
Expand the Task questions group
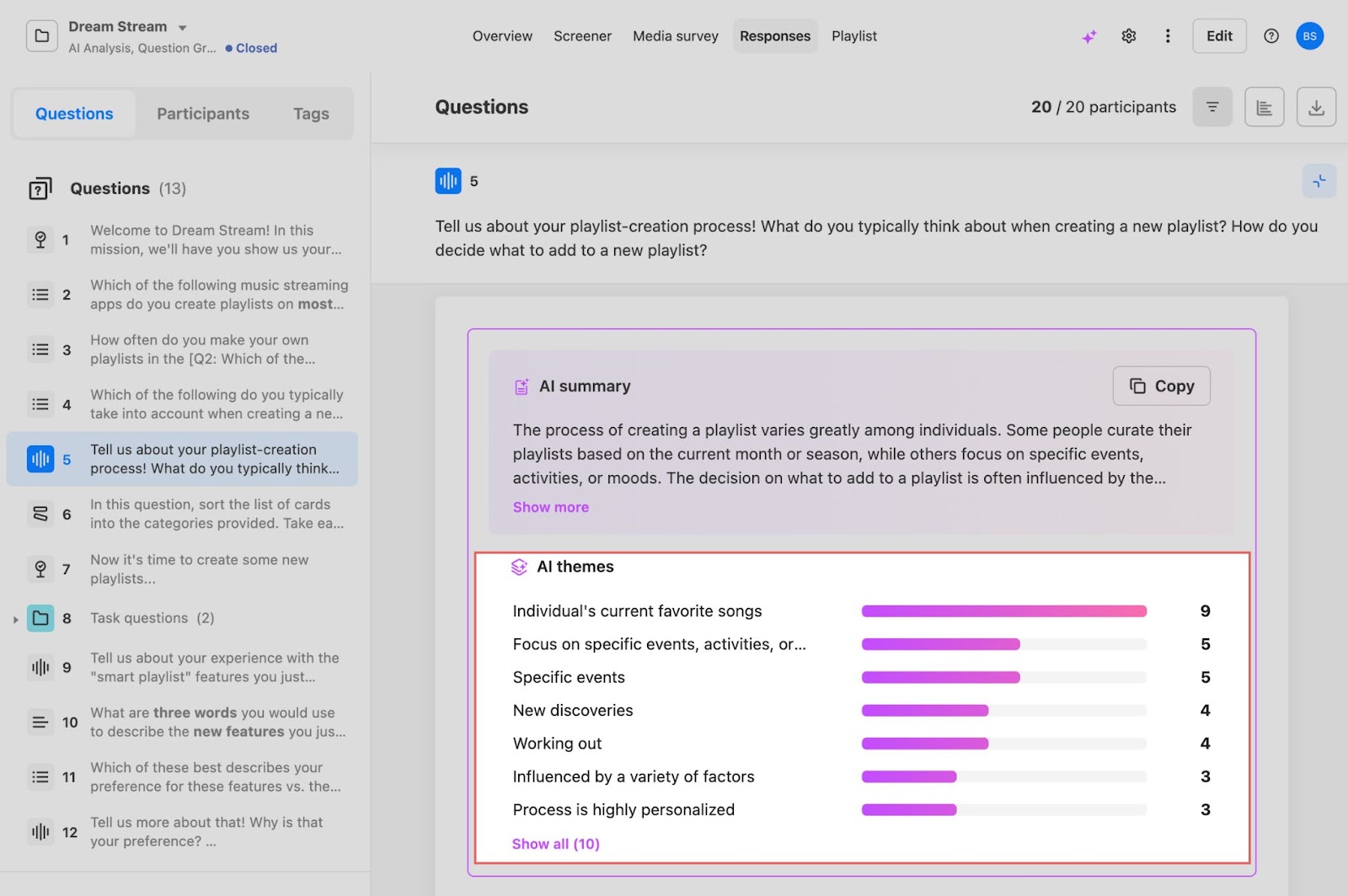[x=15, y=617]
